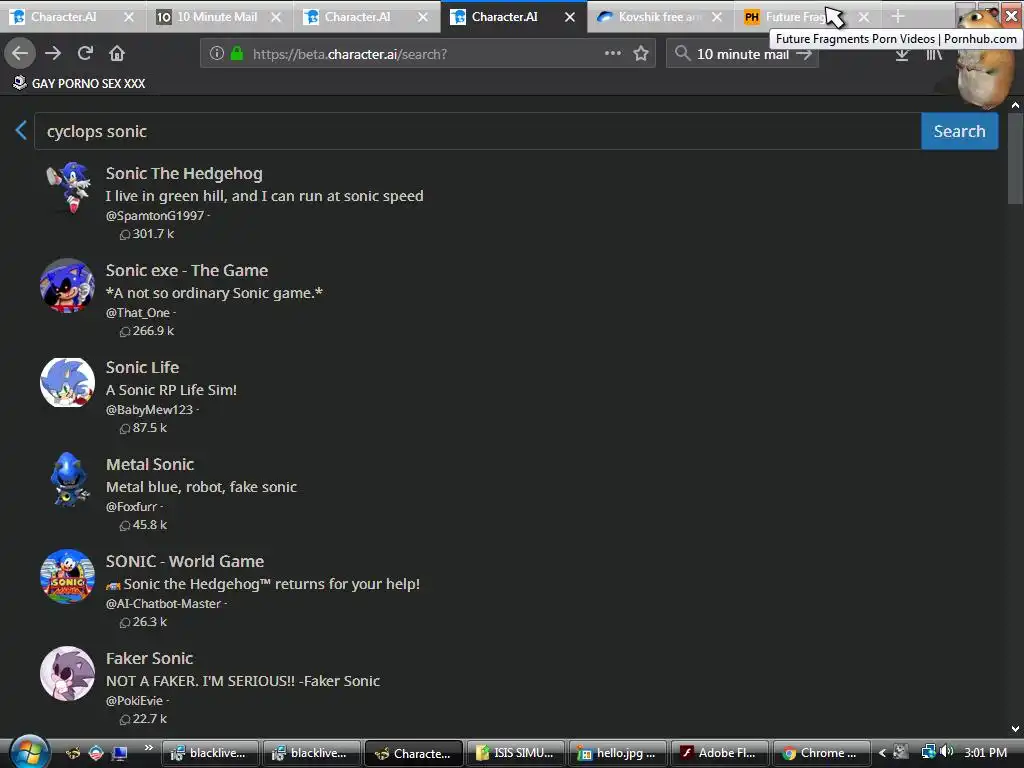Image resolution: width=1024 pixels, height=768 pixels.
Task: Return to previous page via blue chevron
Action: pyautogui.click(x=21, y=130)
